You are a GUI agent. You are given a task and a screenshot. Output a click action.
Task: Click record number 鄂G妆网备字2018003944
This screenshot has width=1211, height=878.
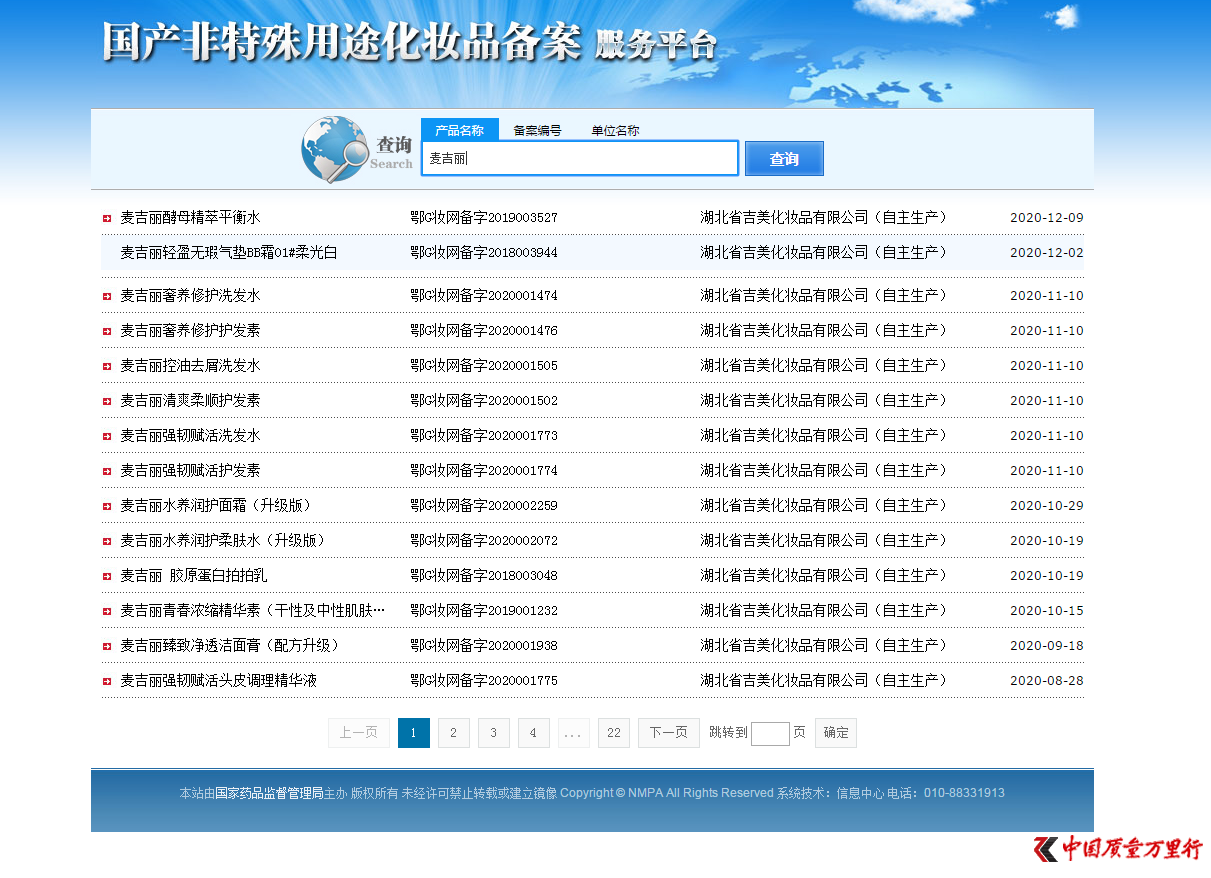click(484, 252)
